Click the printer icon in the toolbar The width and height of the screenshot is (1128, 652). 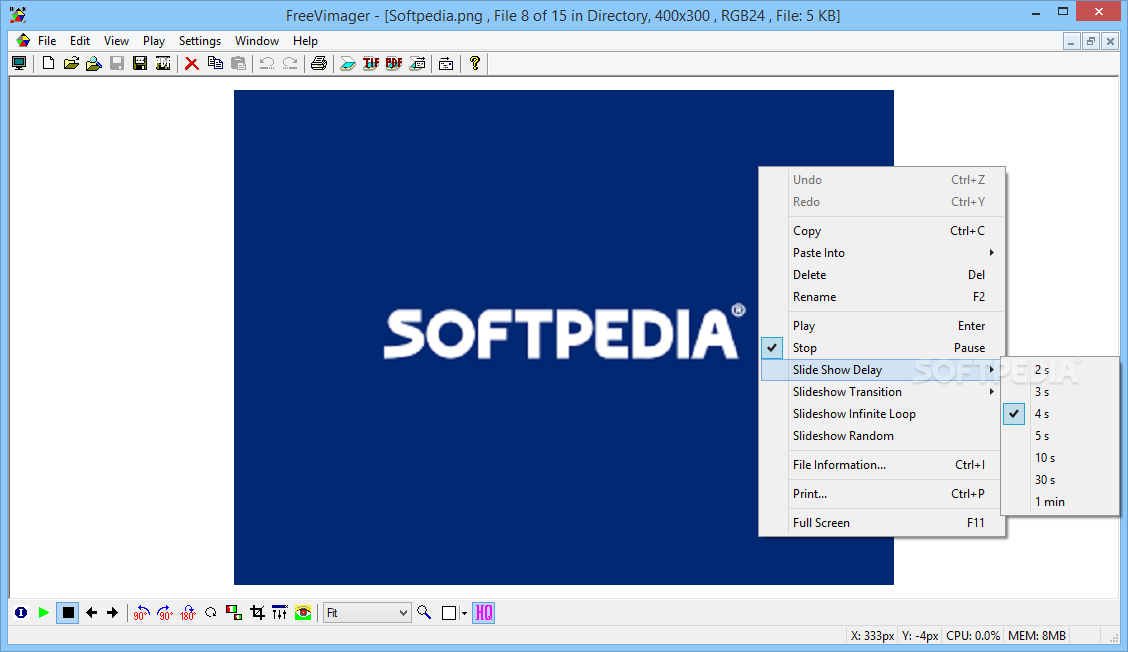[x=319, y=63]
